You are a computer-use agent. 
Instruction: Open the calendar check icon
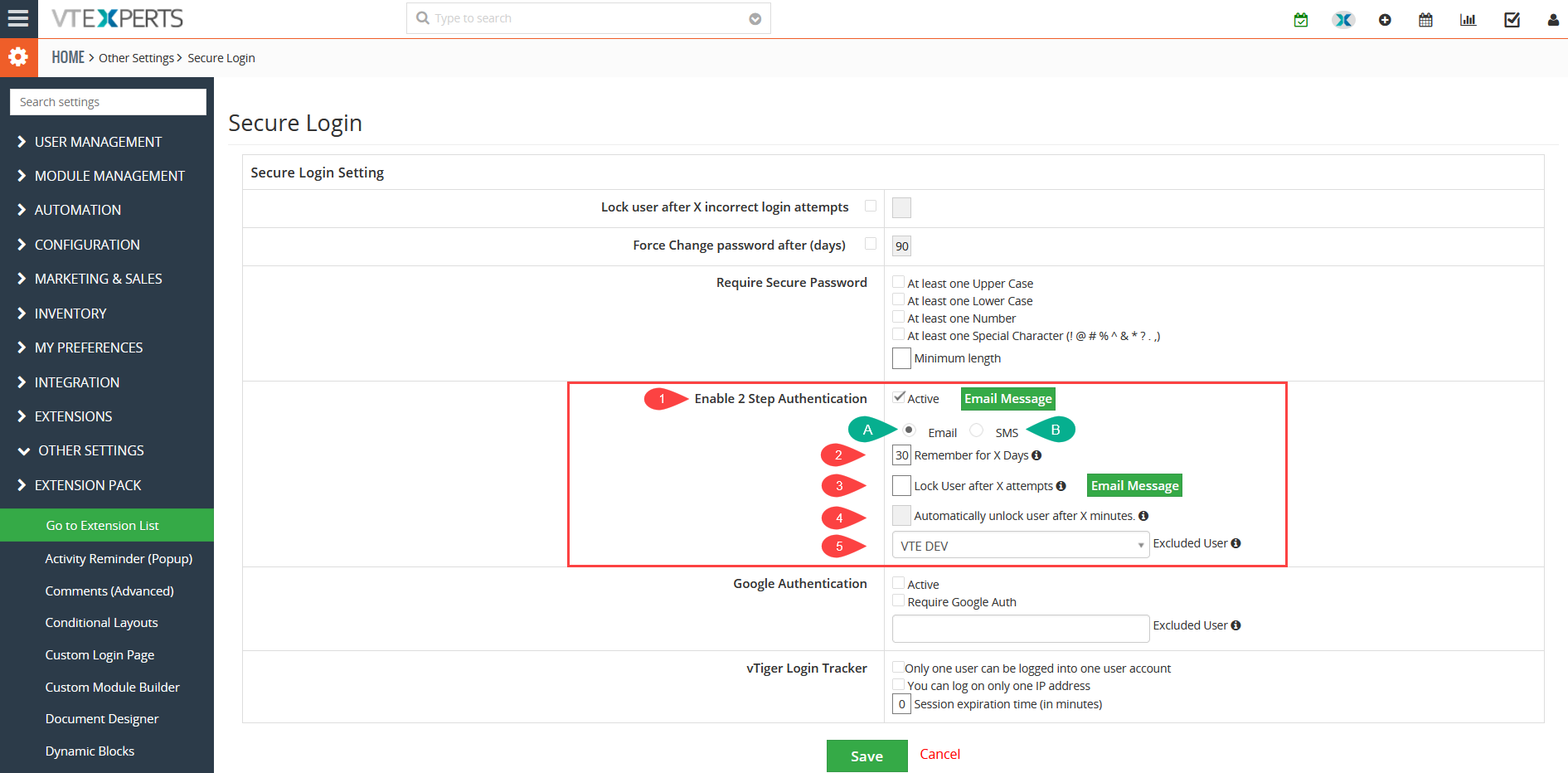pos(1301,19)
